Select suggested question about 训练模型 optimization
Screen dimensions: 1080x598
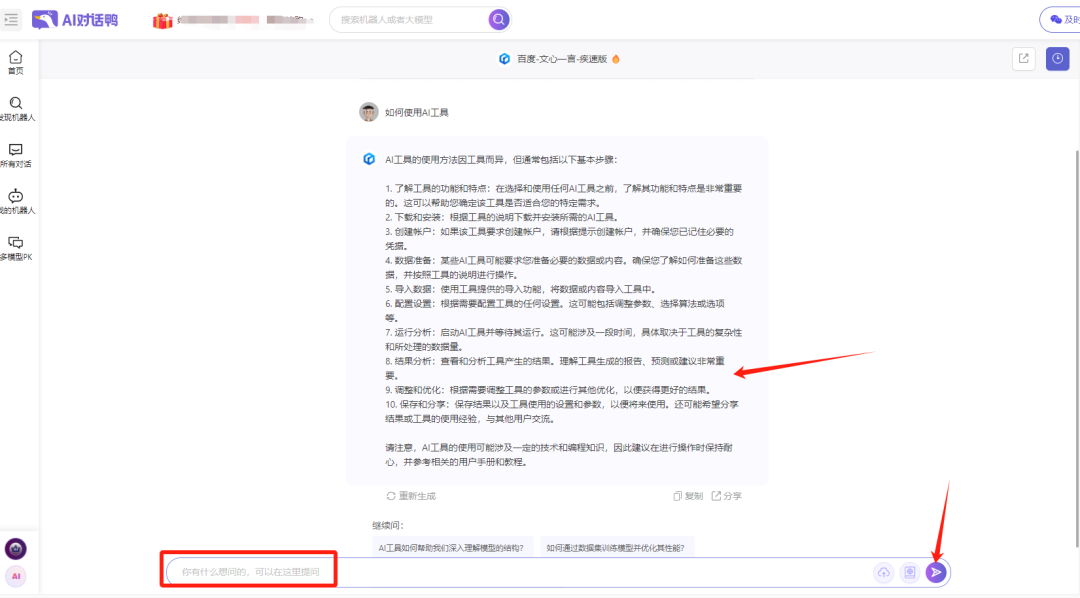[616, 546]
